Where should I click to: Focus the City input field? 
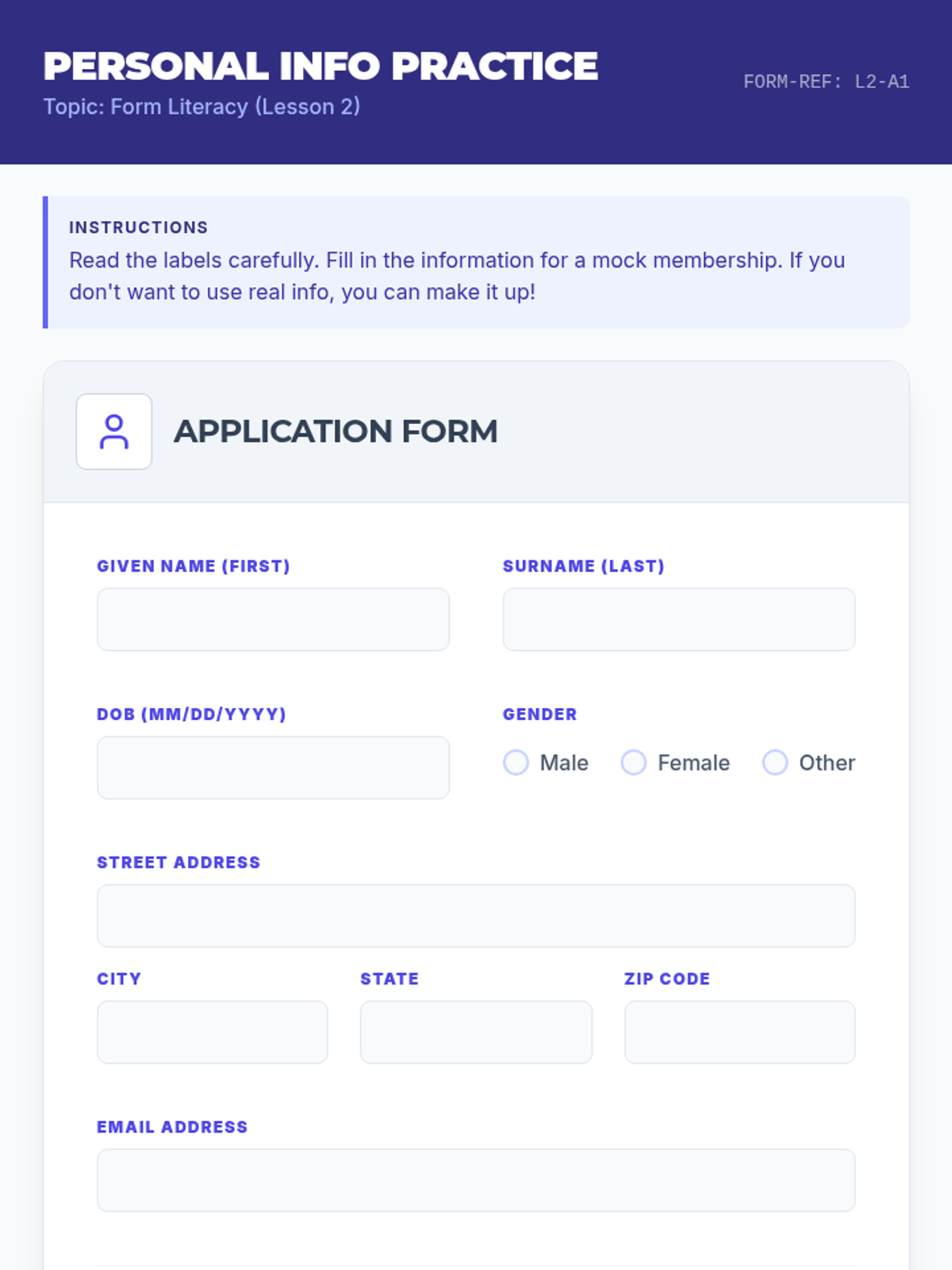coord(212,1032)
